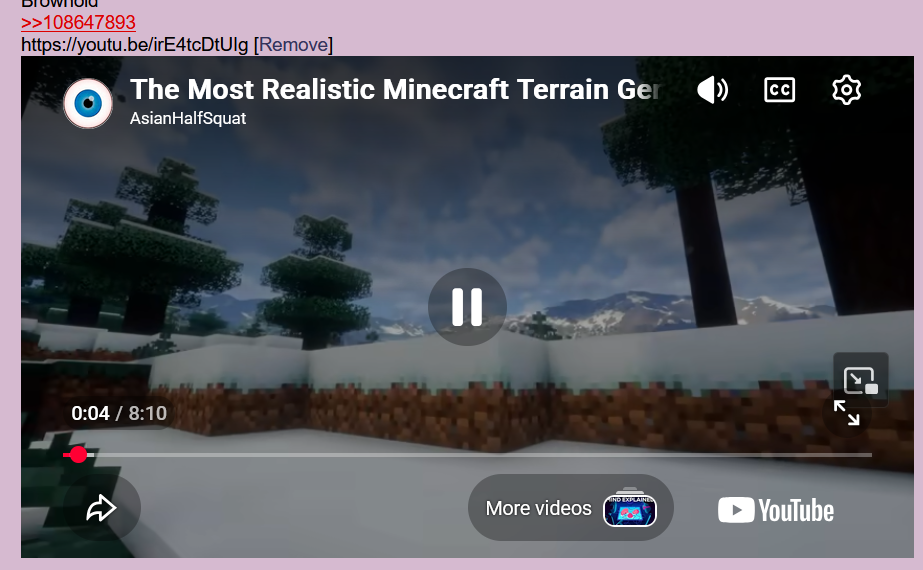The image size is (923, 570).
Task: Switch to the miniplayer view icon
Action: pyautogui.click(x=861, y=380)
